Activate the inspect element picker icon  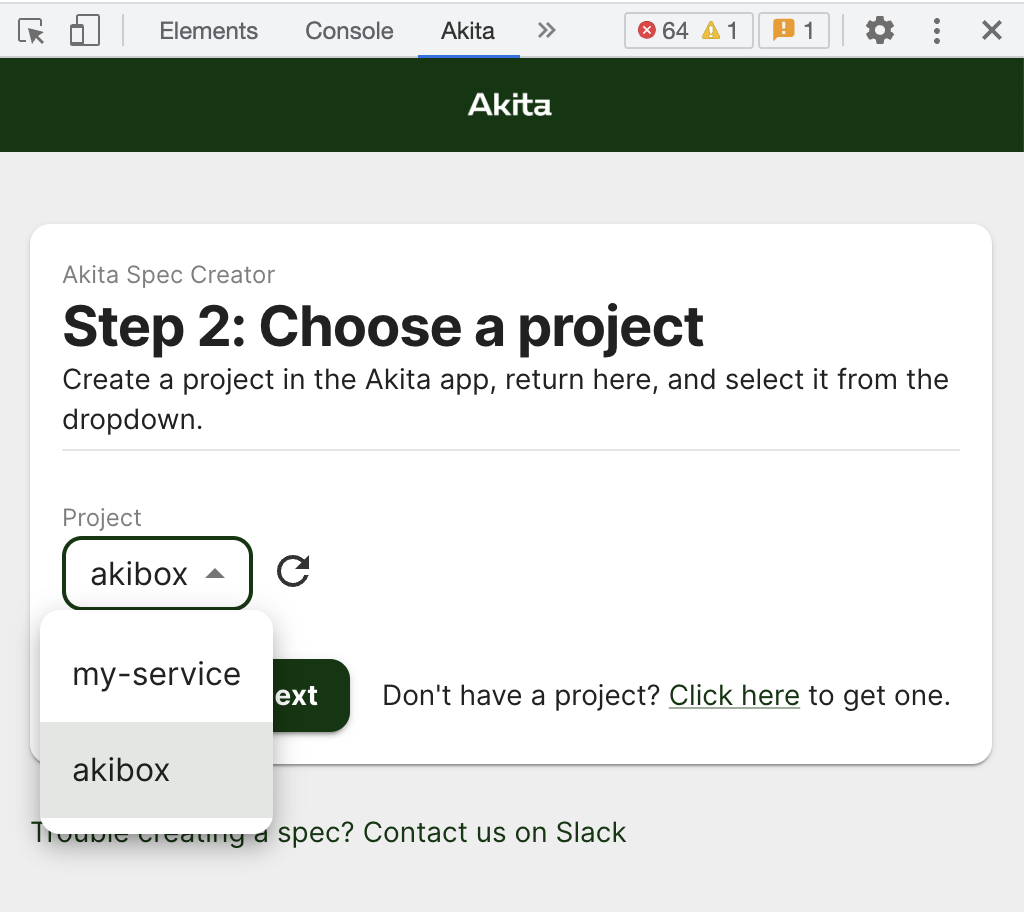31,31
